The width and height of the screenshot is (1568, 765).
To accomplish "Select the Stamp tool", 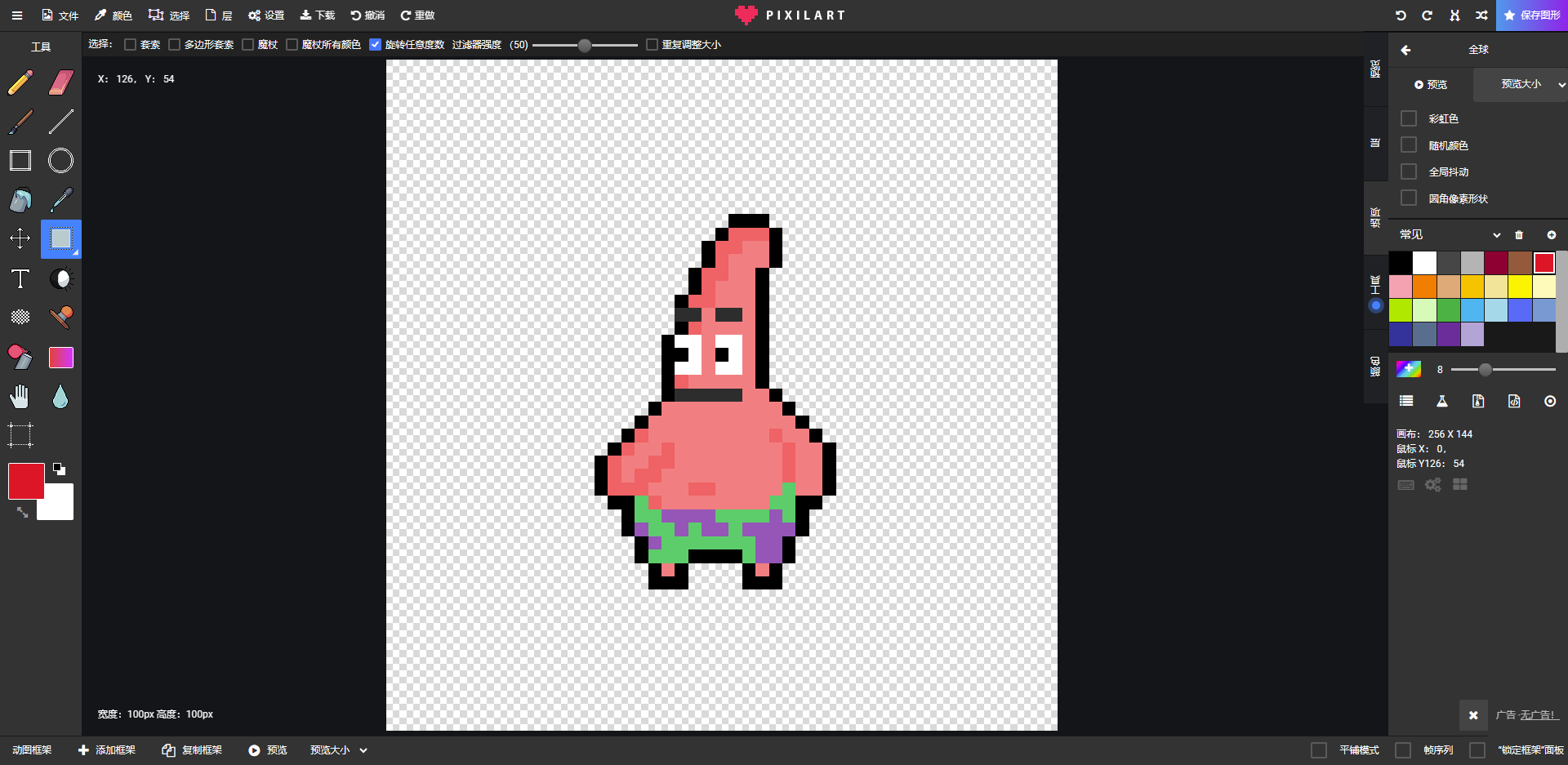I will 61,317.
